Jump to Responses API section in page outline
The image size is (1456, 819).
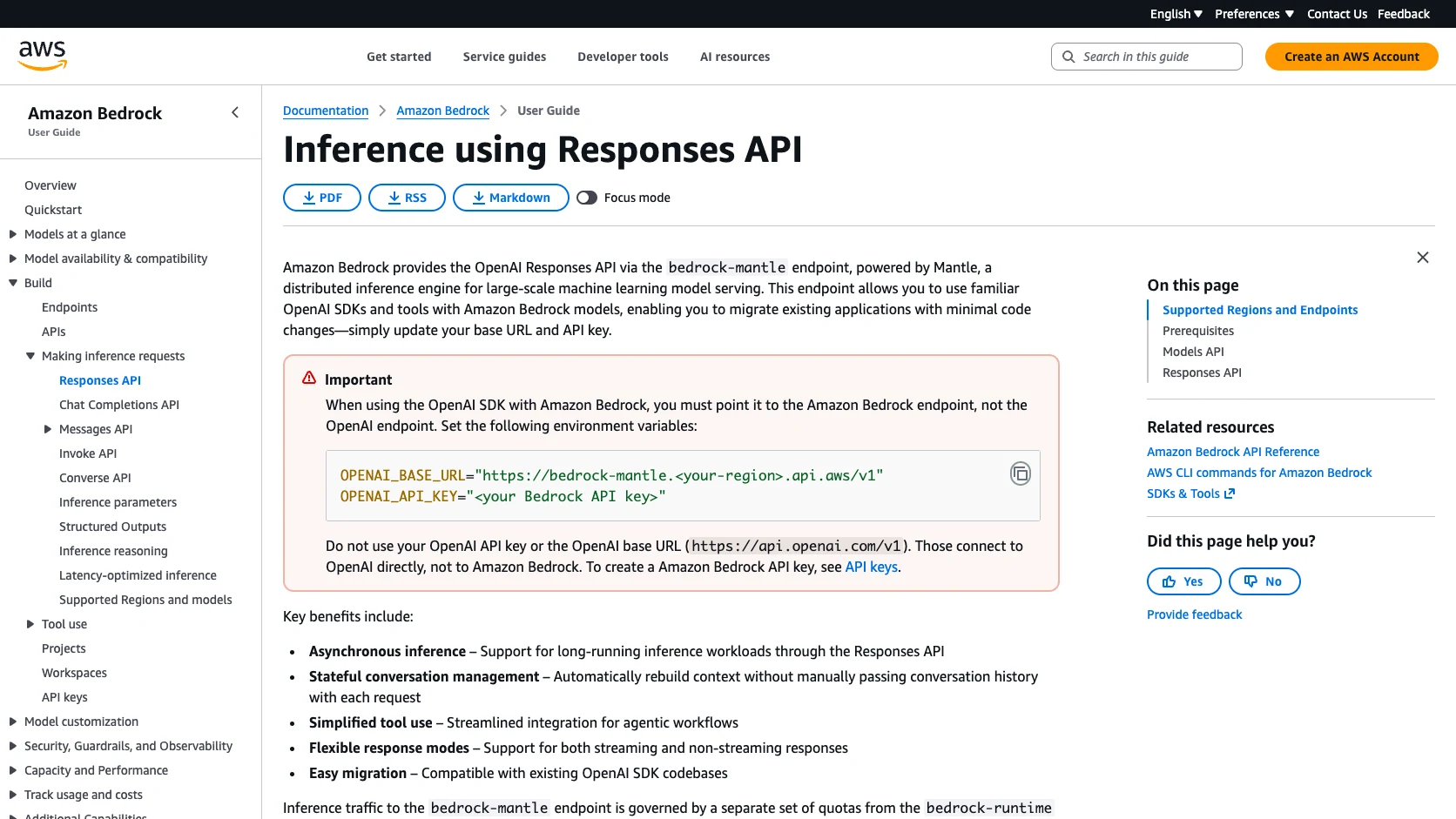[x=1202, y=373]
